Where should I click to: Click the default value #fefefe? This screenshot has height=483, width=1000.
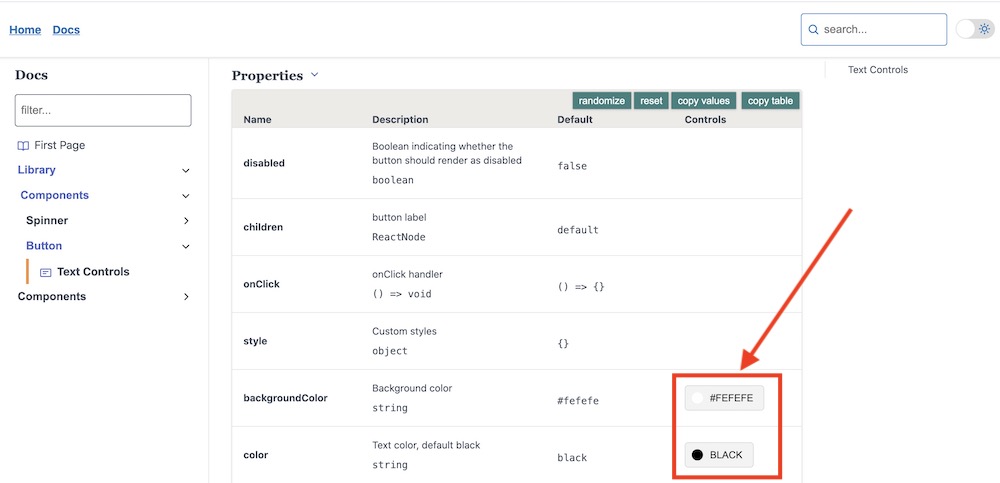[578, 401]
